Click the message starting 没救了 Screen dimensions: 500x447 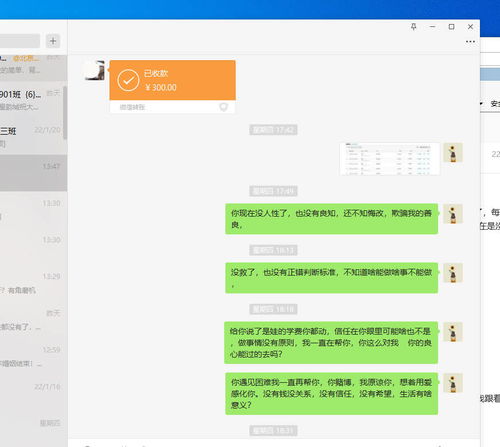(x=331, y=278)
